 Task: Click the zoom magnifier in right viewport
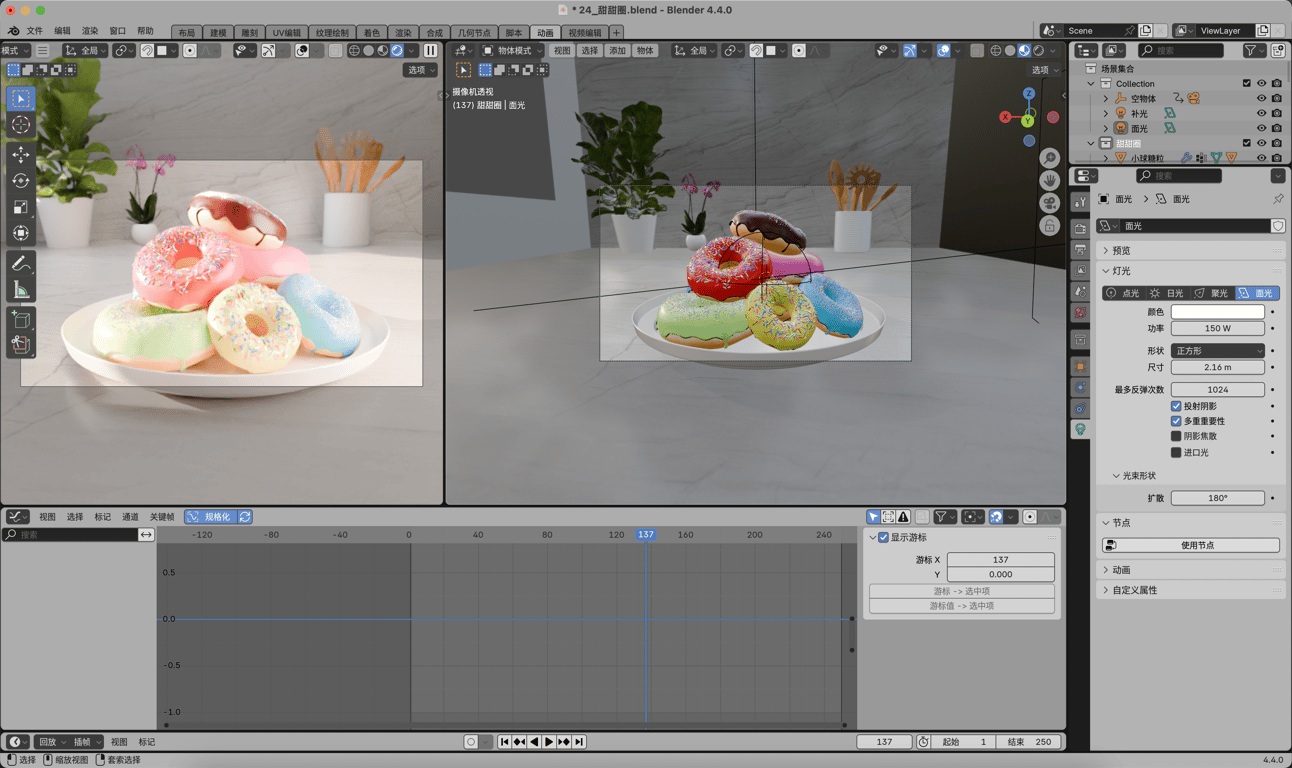click(1049, 158)
